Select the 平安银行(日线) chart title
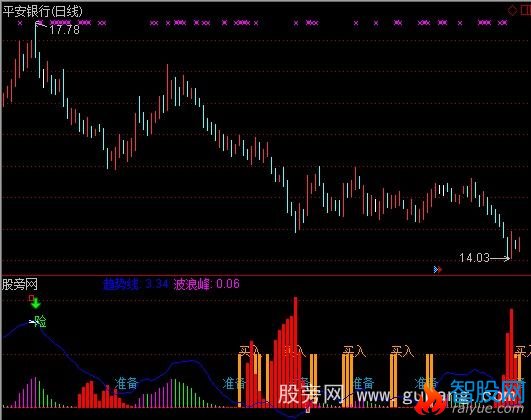The height and width of the screenshot is (420, 531). (43, 11)
